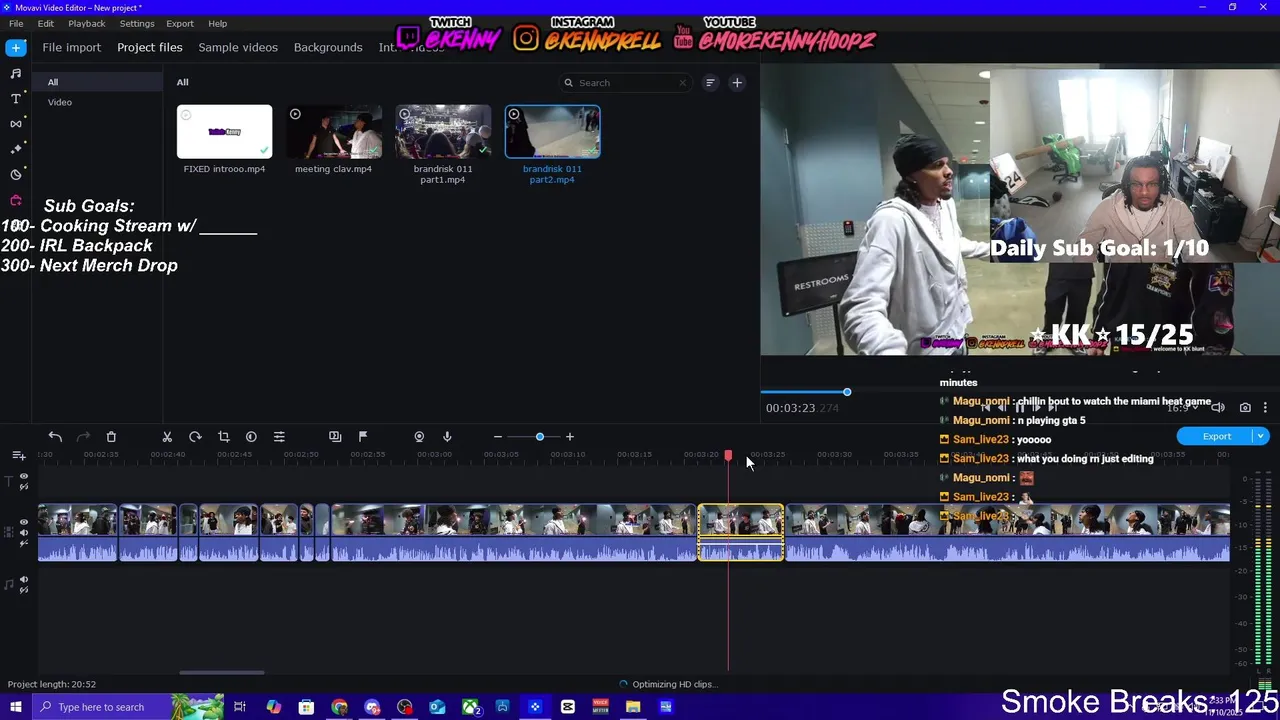Open the File menu
Viewport: 1280px width, 720px height.
(x=16, y=23)
